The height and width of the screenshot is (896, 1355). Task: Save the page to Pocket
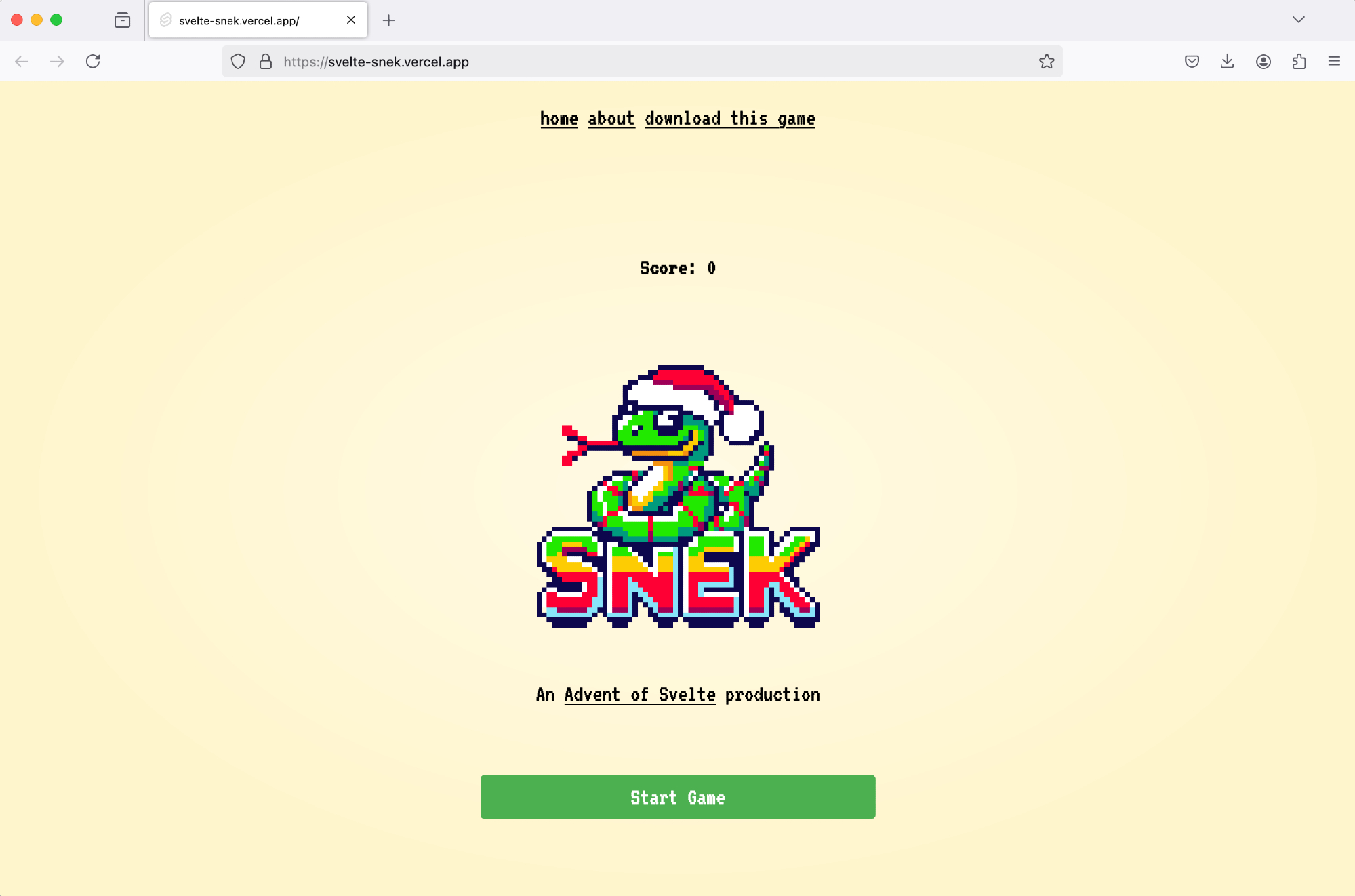[1192, 62]
